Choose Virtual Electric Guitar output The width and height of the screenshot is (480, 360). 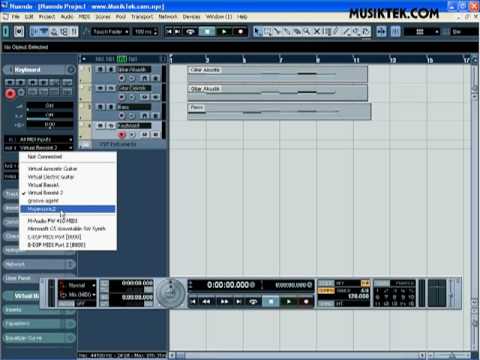tap(51, 177)
